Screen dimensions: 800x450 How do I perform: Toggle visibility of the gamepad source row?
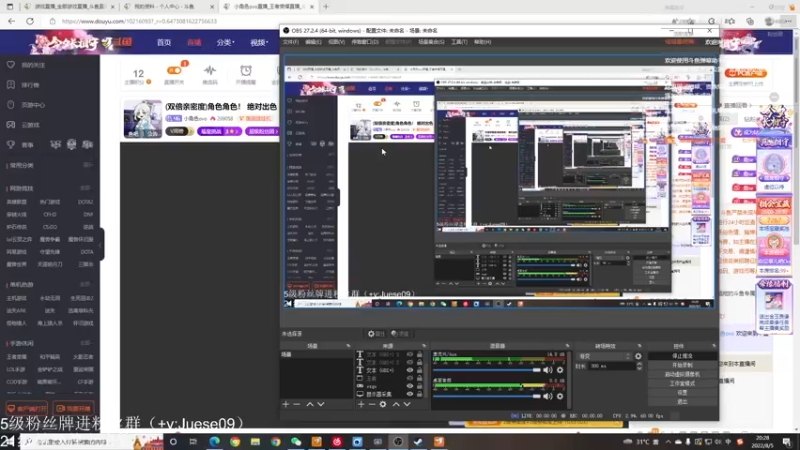410,386
